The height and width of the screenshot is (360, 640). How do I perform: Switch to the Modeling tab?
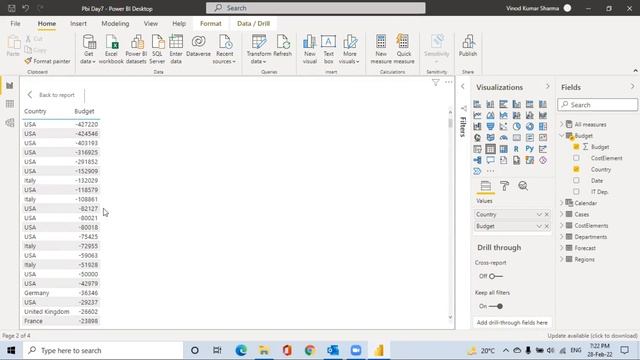point(115,24)
